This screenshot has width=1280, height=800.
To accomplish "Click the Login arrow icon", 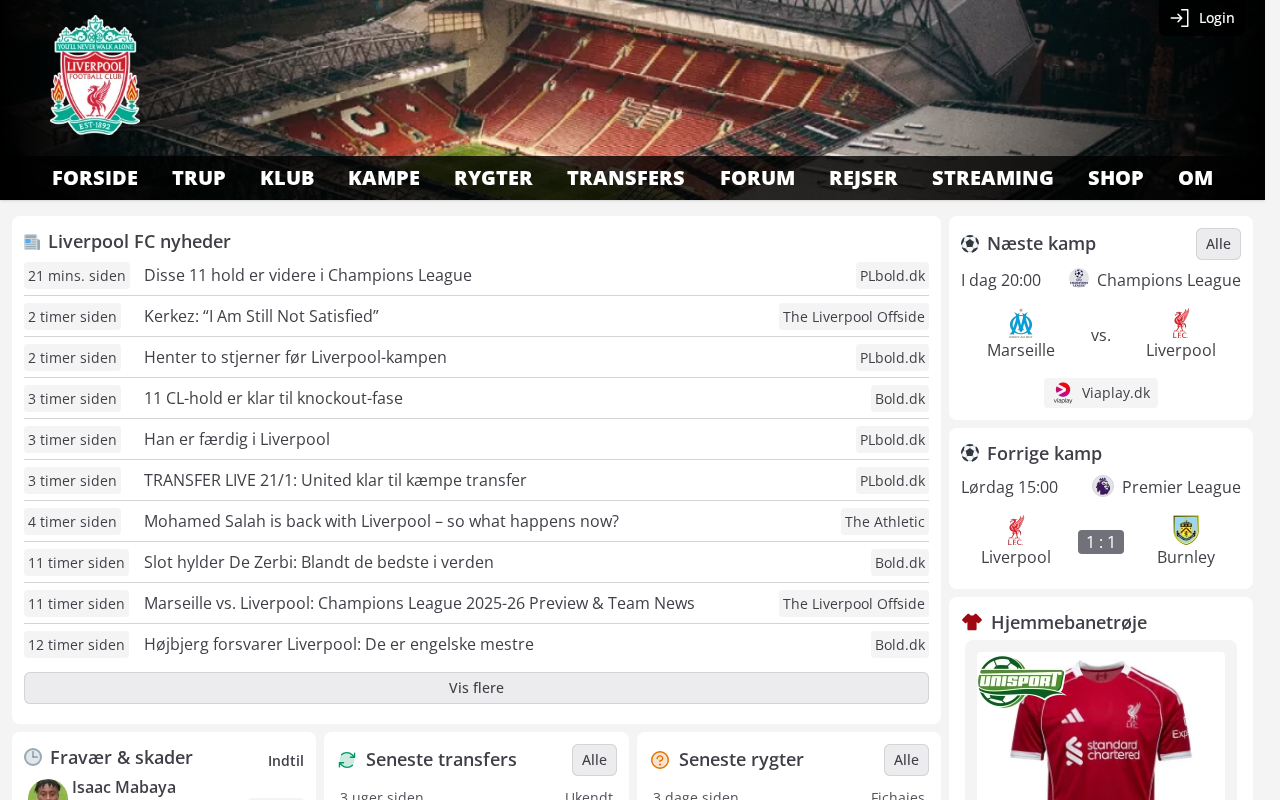I will coord(1180,18).
